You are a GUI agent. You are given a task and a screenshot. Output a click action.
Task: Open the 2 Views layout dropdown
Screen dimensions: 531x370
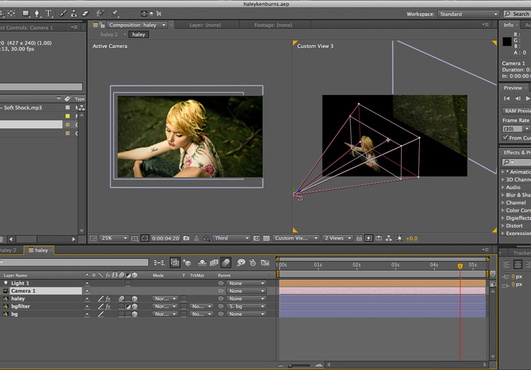[338, 238]
